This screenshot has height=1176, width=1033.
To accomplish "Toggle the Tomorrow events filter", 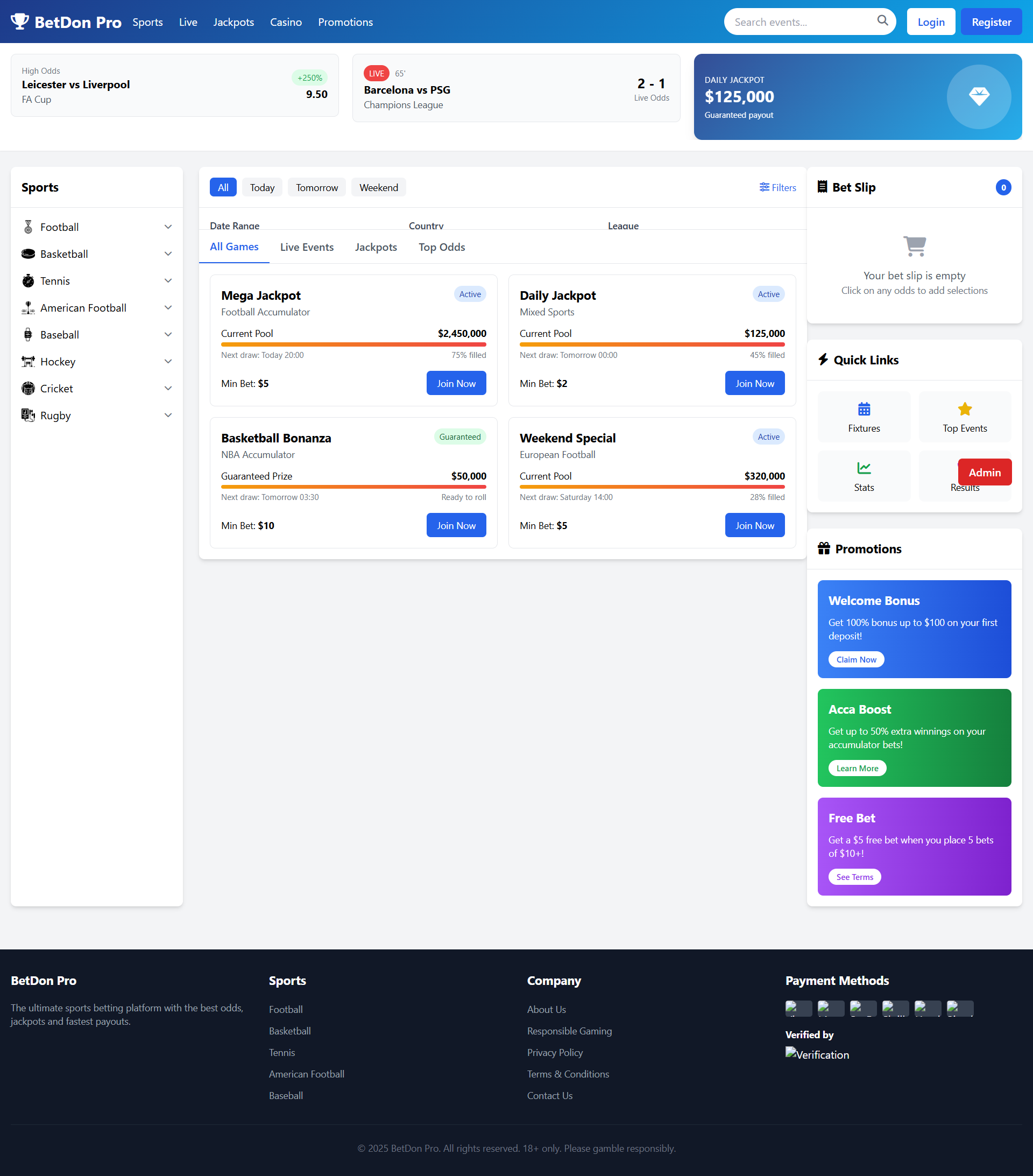I will pos(316,187).
